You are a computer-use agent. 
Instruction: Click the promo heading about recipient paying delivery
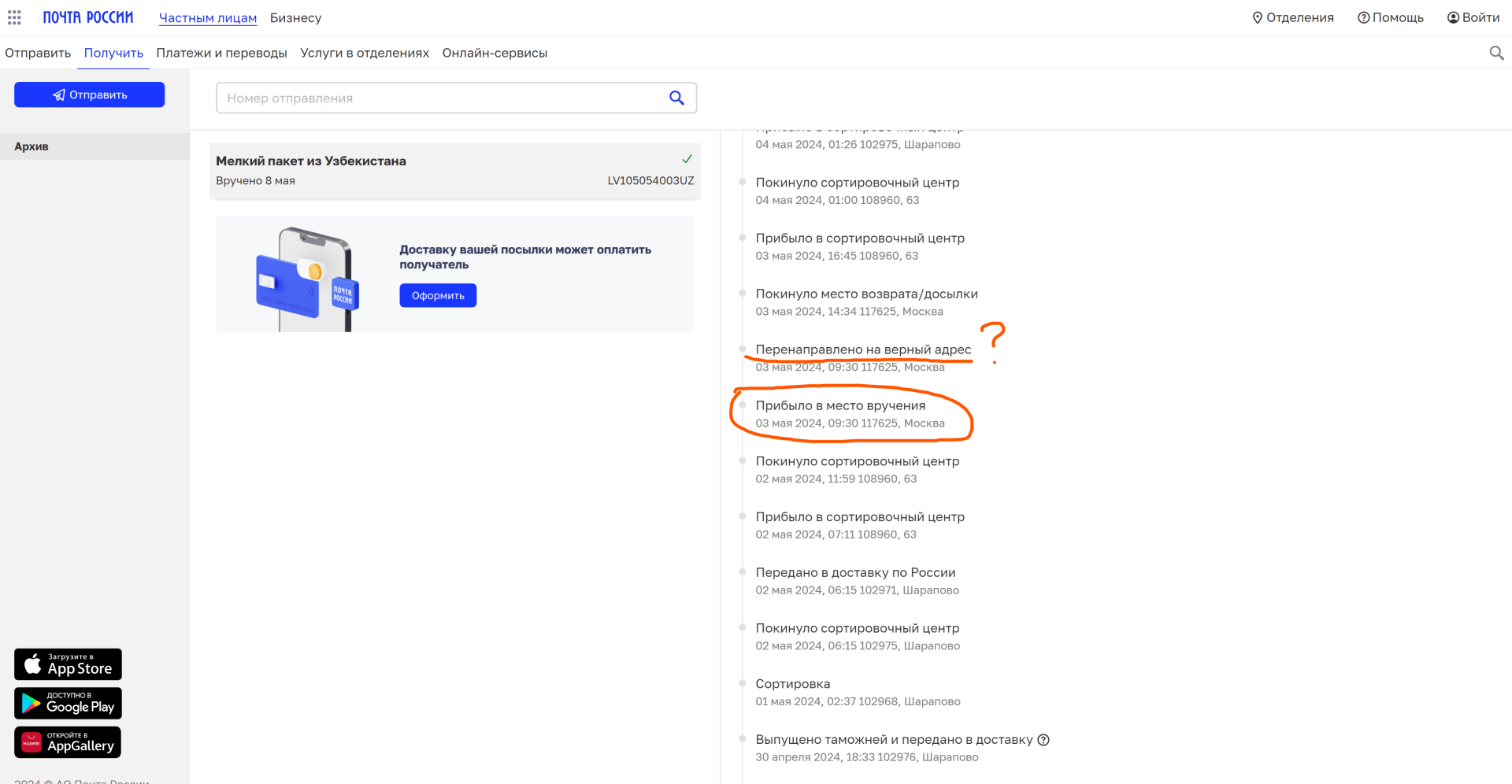pyautogui.click(x=525, y=257)
